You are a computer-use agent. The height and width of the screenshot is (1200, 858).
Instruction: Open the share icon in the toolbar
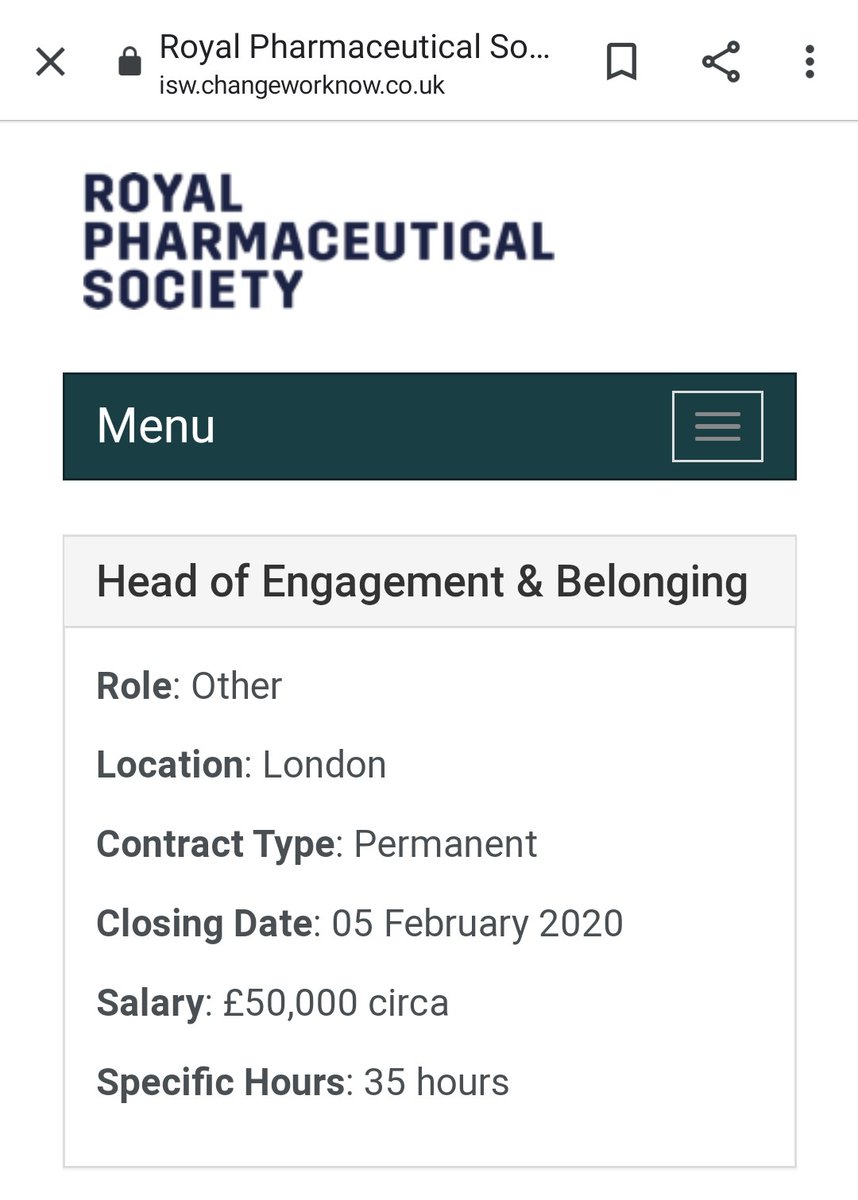click(x=720, y=62)
